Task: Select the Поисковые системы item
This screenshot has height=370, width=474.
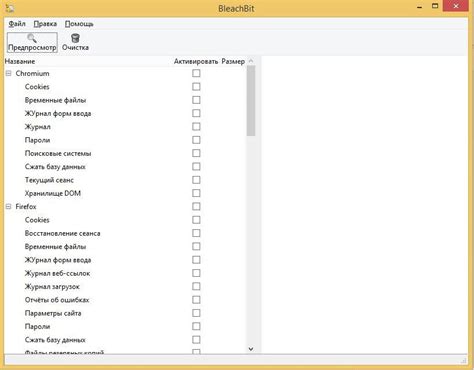Action: [x=58, y=153]
